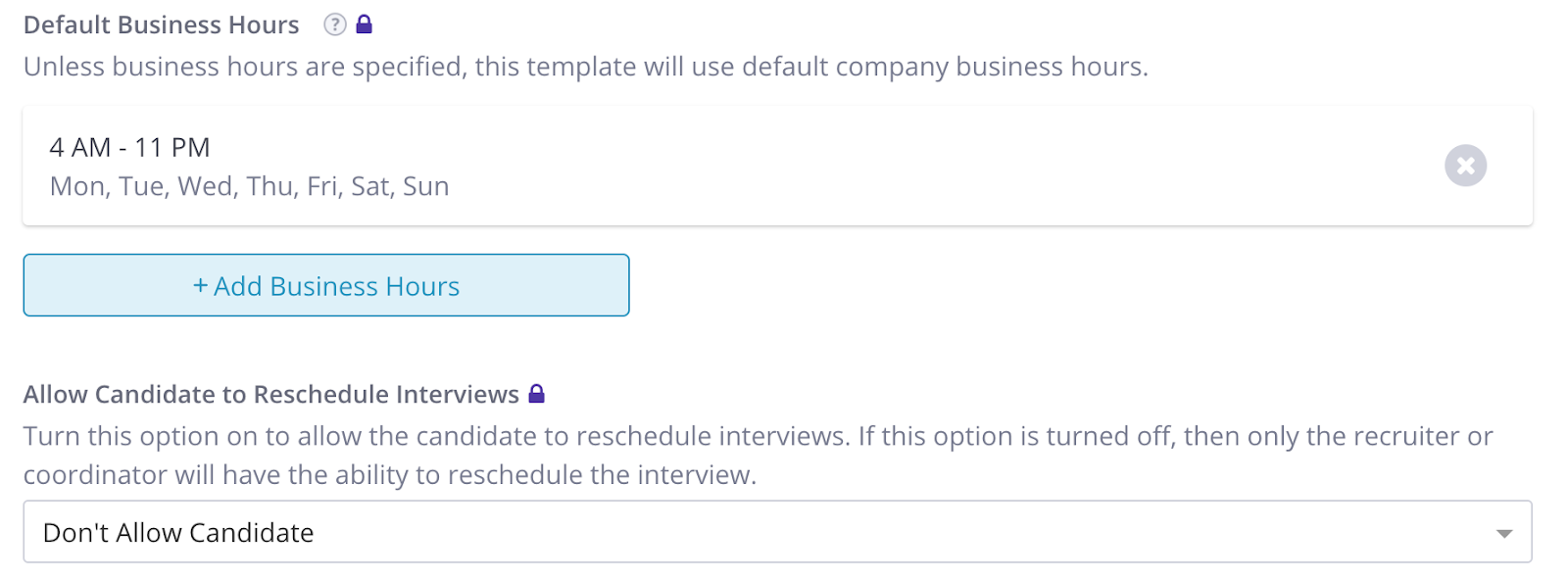Click lock icon beside Default Business Hours
Image resolution: width=1568 pixels, height=579 pixels.
point(364,24)
